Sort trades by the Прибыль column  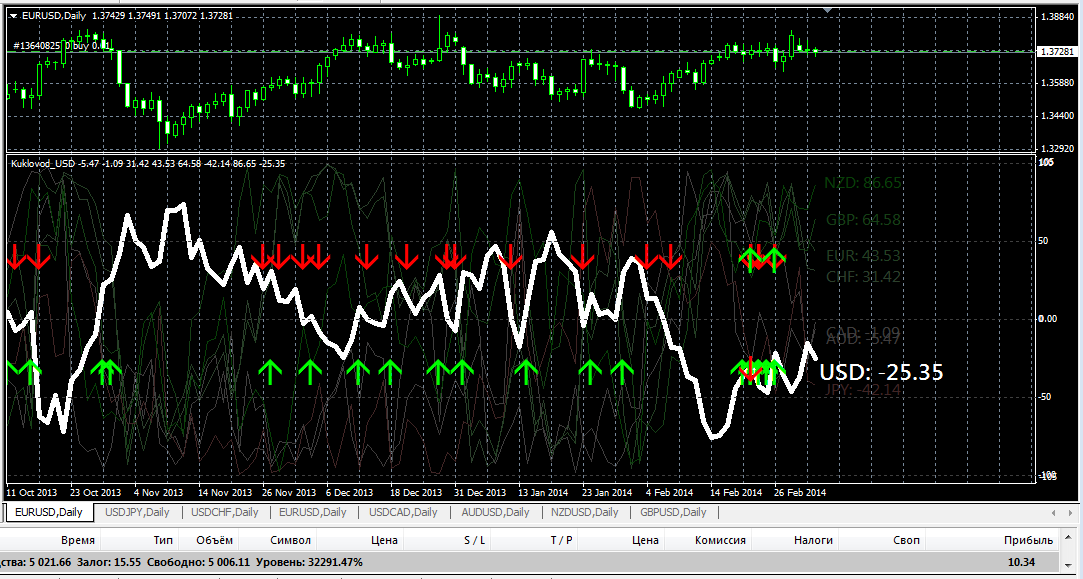coord(1028,540)
